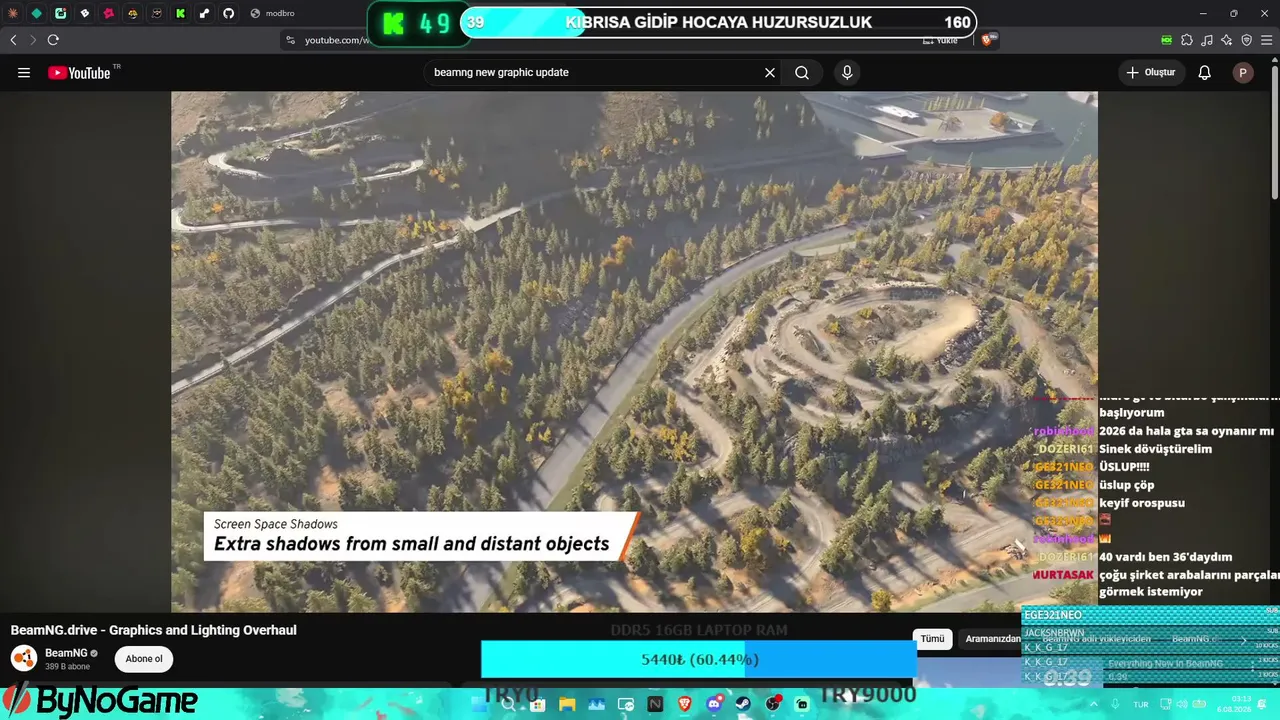The image size is (1280, 720).
Task: Open the Oluştur create menu
Action: point(1151,73)
